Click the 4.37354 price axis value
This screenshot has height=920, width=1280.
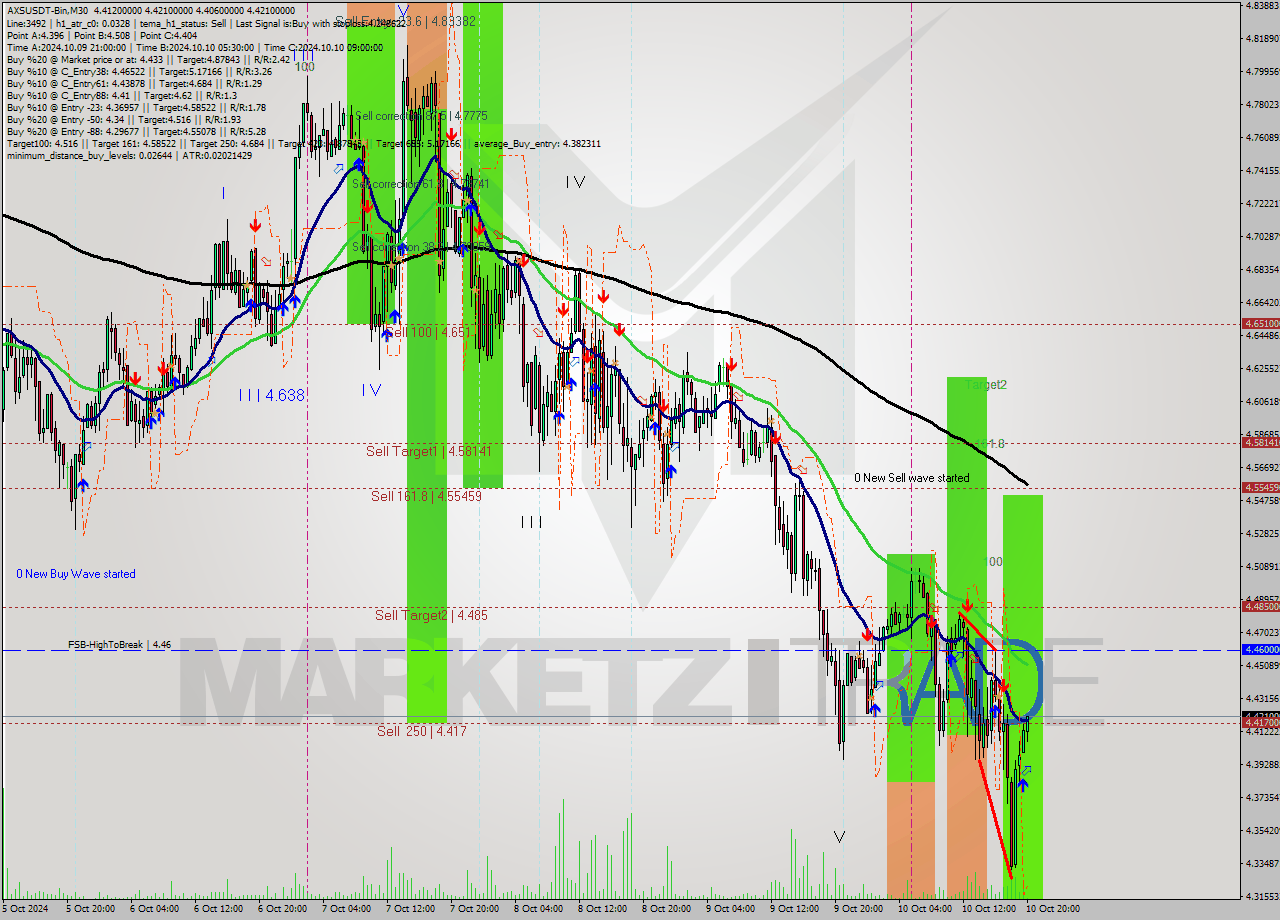(1263, 797)
